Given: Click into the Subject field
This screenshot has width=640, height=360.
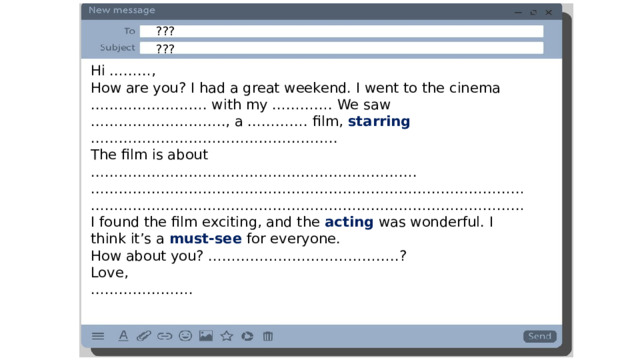Looking at the screenshot, I should [342, 48].
